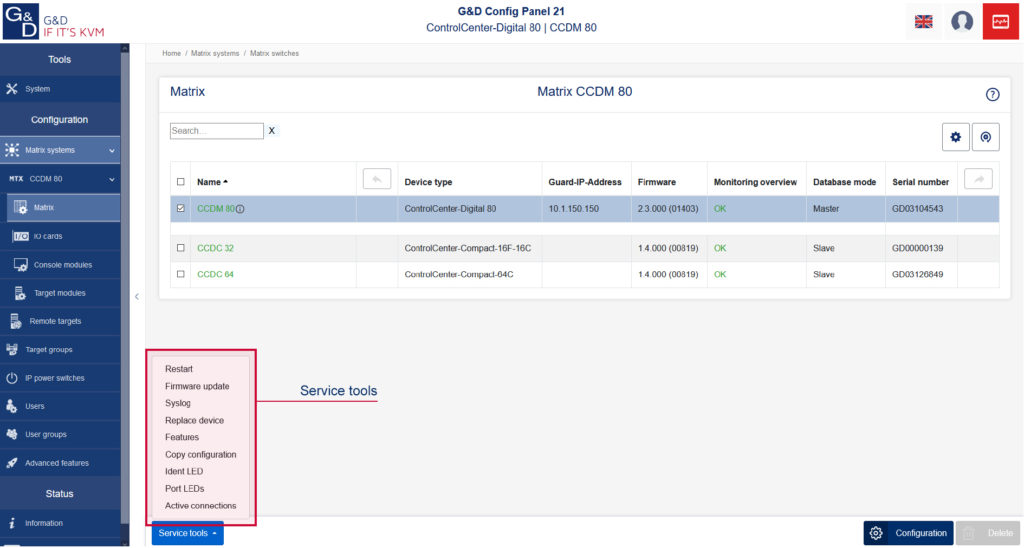Click the IO cards icon

pos(21,236)
